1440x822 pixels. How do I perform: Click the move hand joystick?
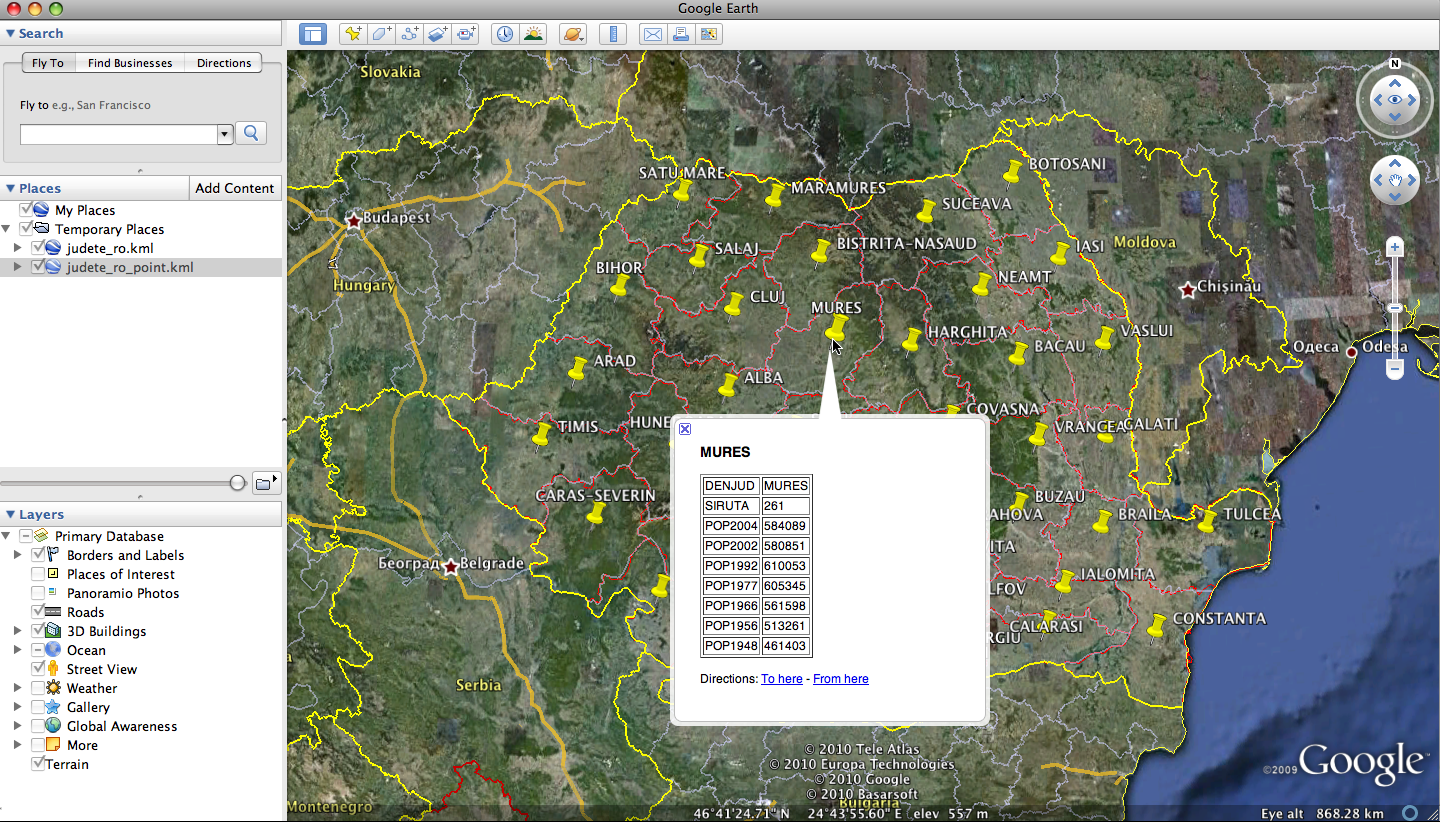click(x=1395, y=180)
